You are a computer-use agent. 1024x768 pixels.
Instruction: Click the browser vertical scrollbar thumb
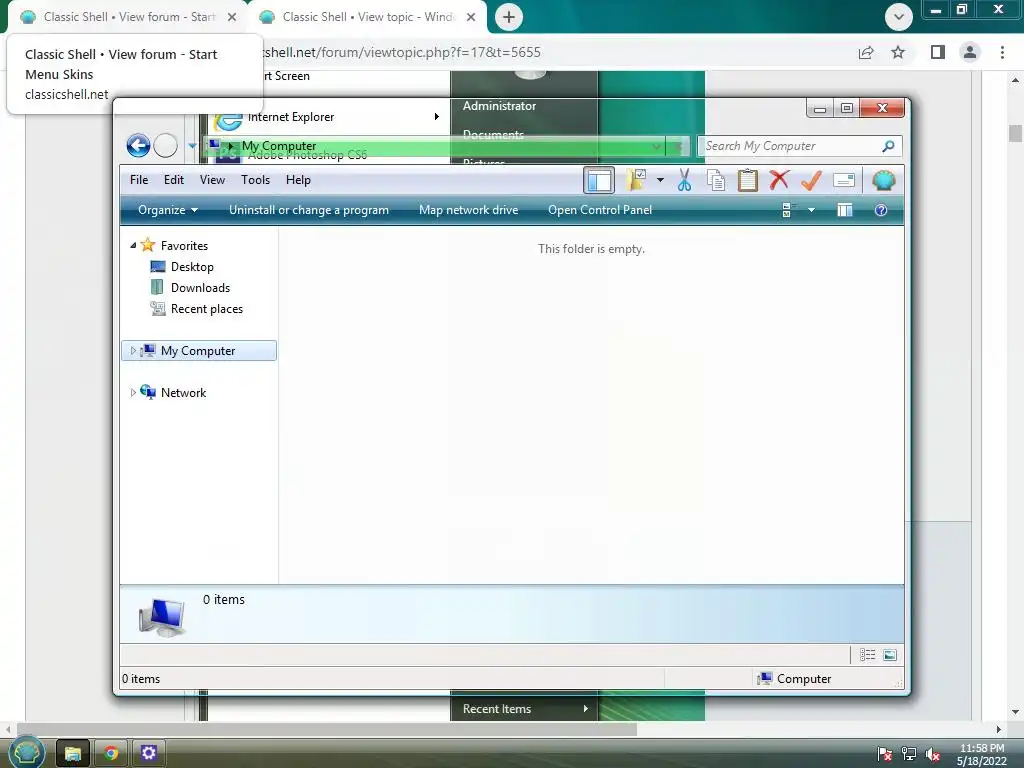click(1015, 133)
